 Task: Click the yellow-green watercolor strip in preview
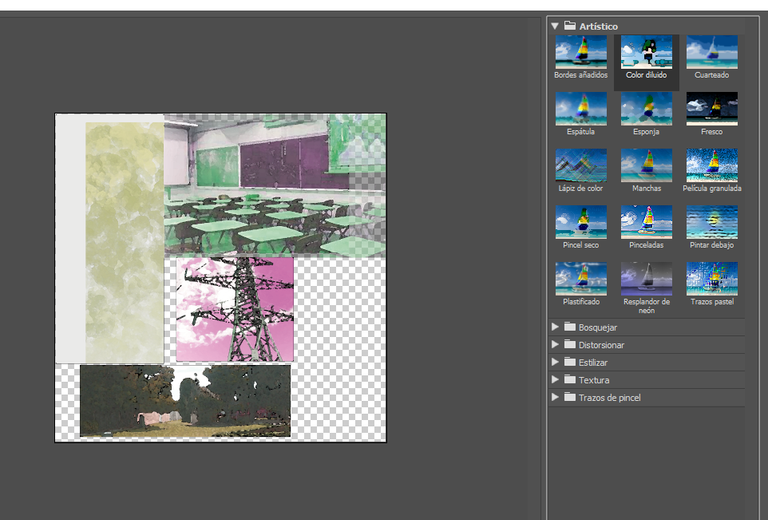click(124, 242)
